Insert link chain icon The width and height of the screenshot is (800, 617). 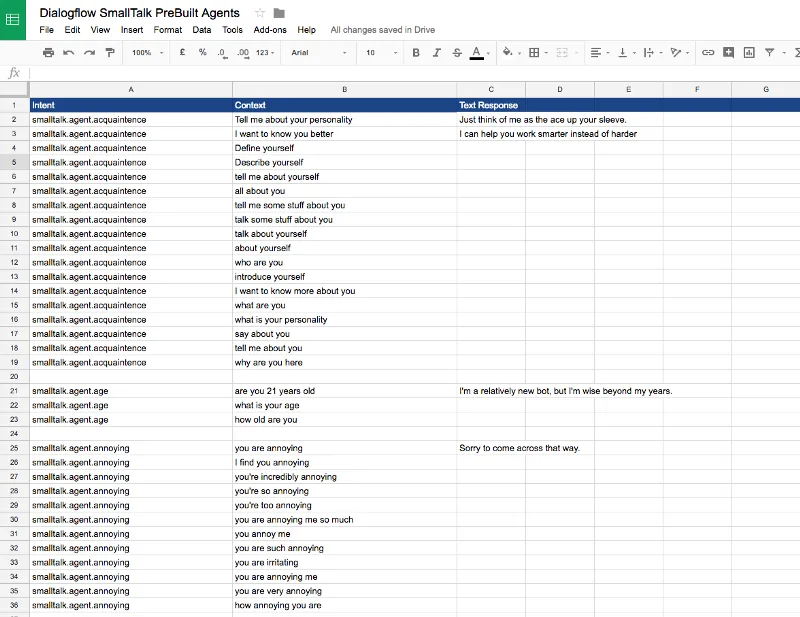708,52
